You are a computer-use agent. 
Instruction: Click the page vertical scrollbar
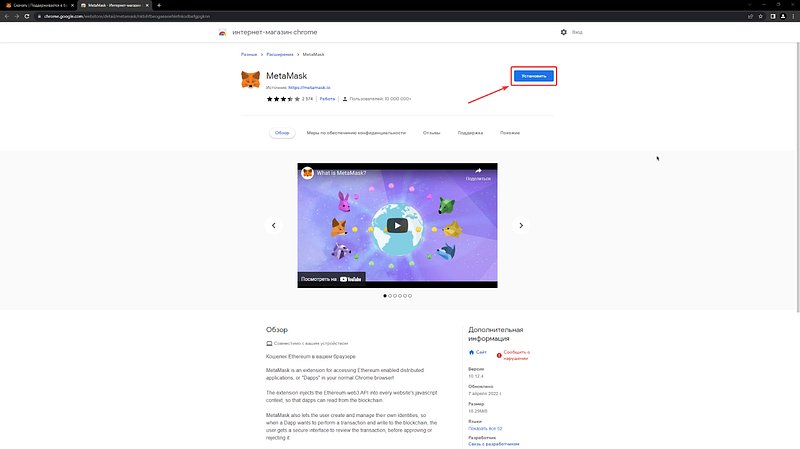coord(798,176)
